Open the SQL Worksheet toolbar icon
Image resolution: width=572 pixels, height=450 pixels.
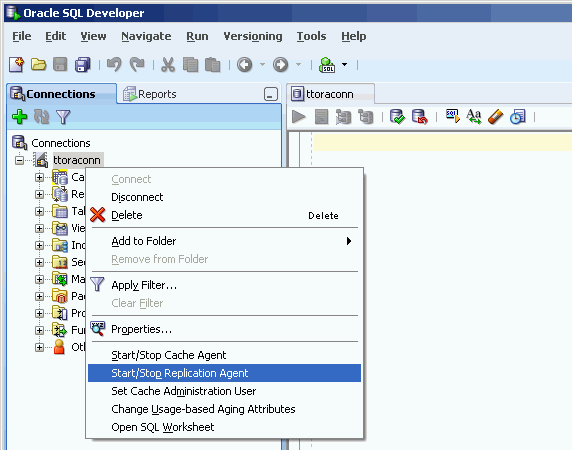(x=327, y=65)
